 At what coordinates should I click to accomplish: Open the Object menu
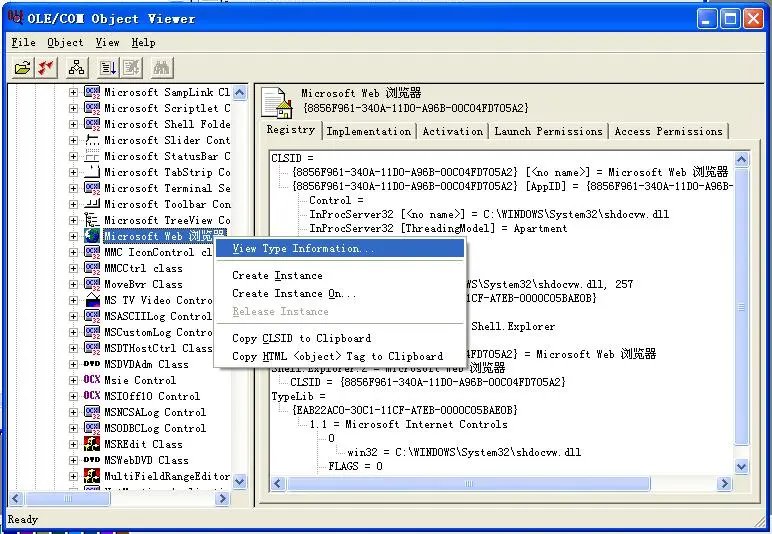pyautogui.click(x=65, y=43)
